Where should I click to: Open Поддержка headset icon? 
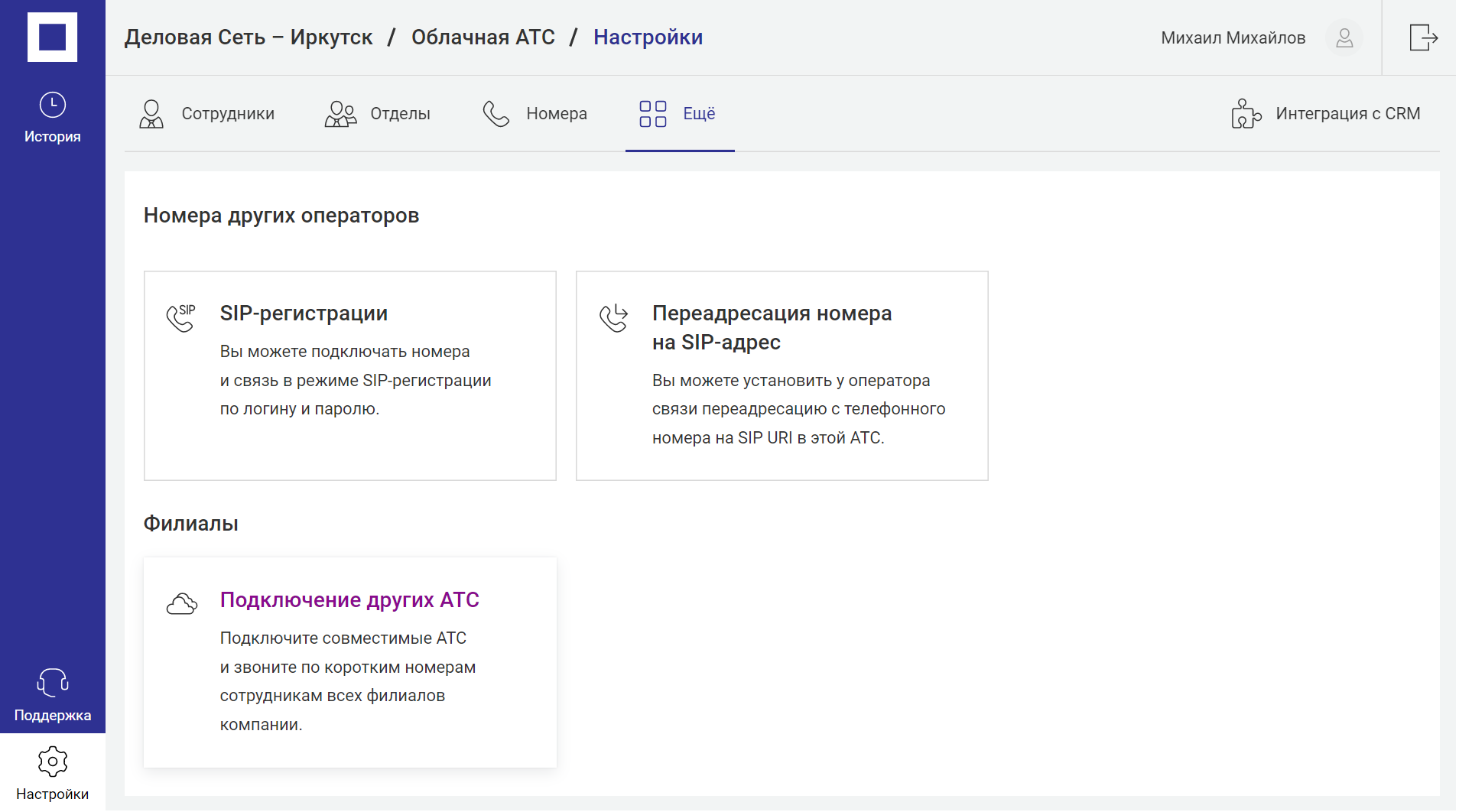pyautogui.click(x=52, y=682)
